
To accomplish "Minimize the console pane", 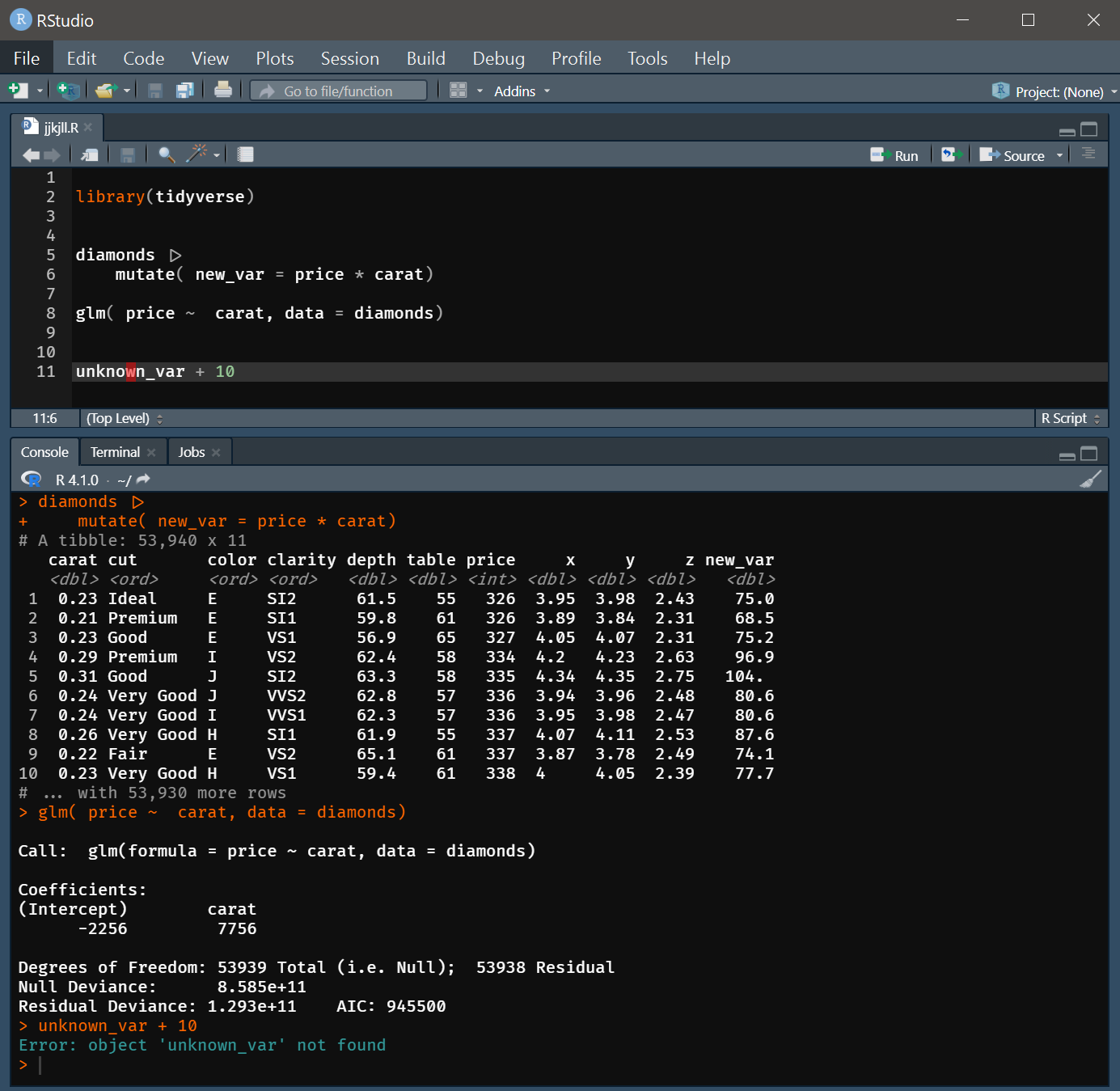I will point(1067,455).
